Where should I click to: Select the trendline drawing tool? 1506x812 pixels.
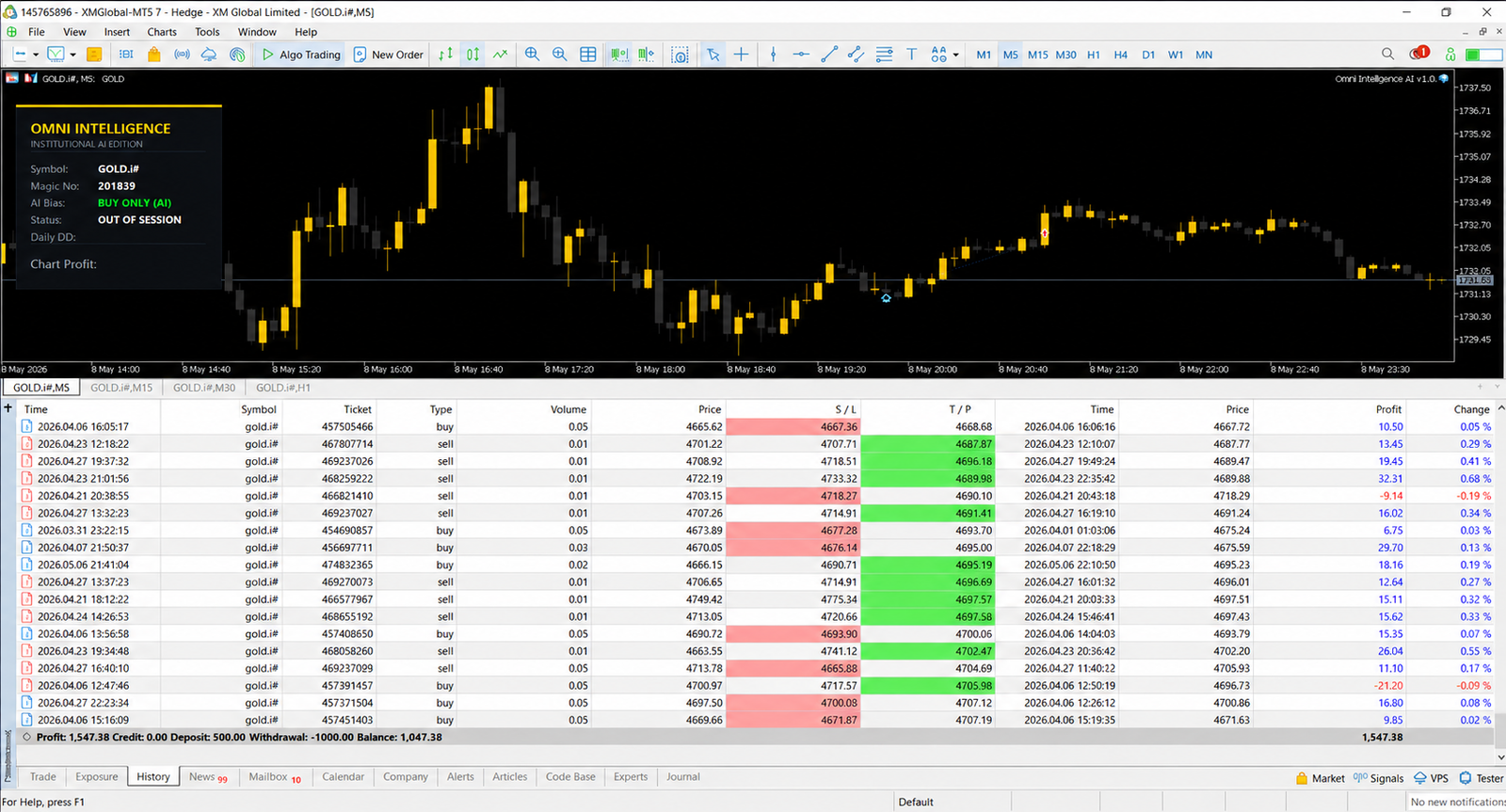point(829,55)
